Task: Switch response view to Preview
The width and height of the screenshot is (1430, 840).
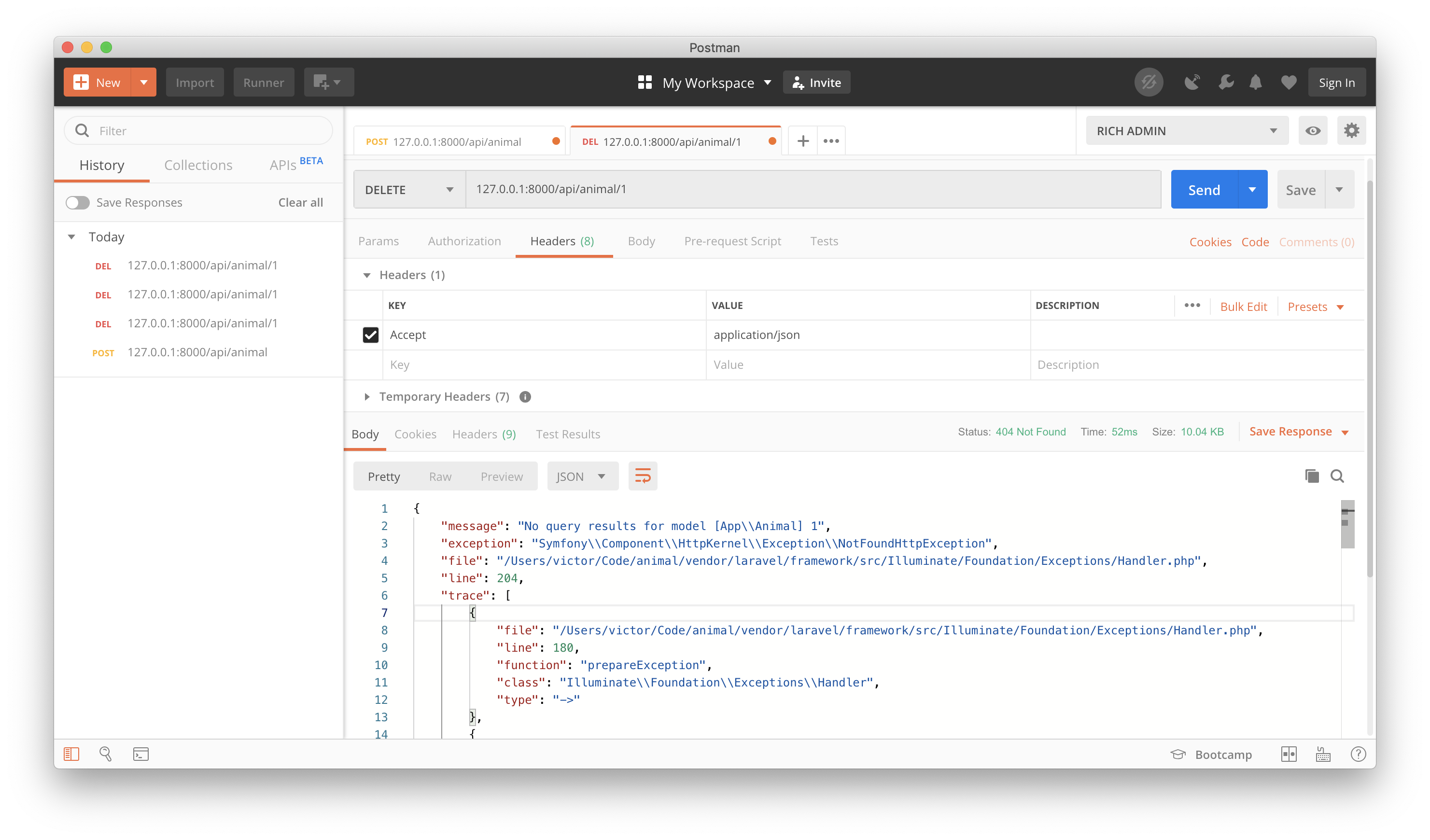Action: pos(502,477)
